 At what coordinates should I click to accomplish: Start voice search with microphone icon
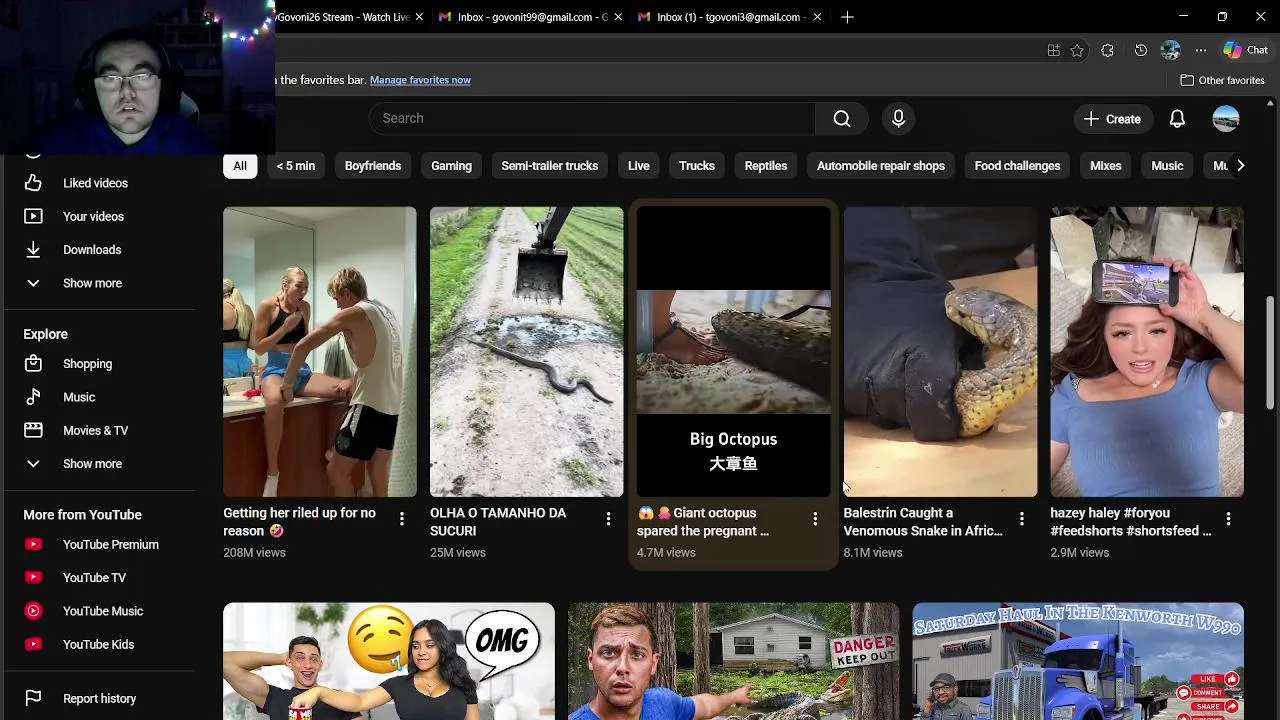point(898,119)
